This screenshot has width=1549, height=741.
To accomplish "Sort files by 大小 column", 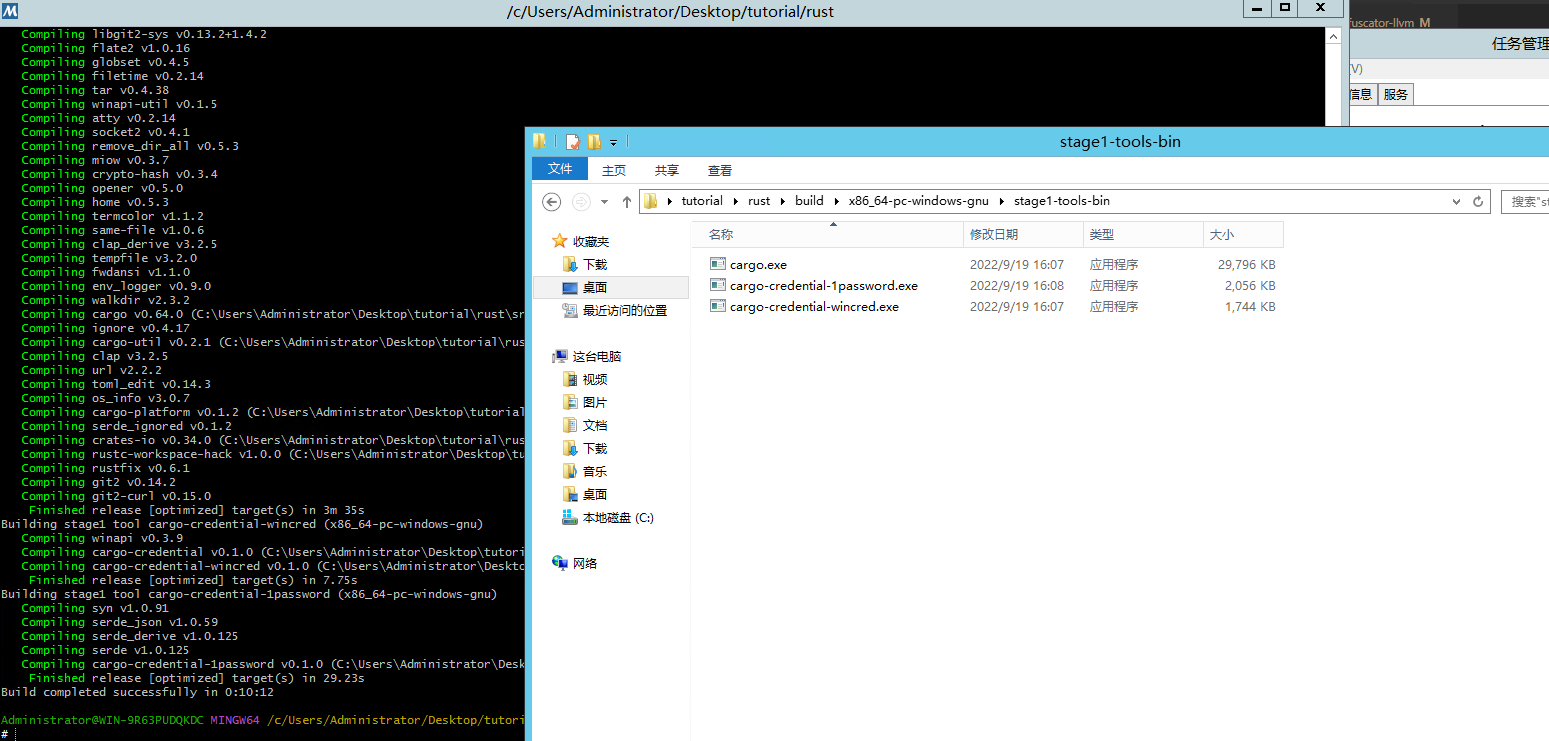I will (x=1243, y=234).
